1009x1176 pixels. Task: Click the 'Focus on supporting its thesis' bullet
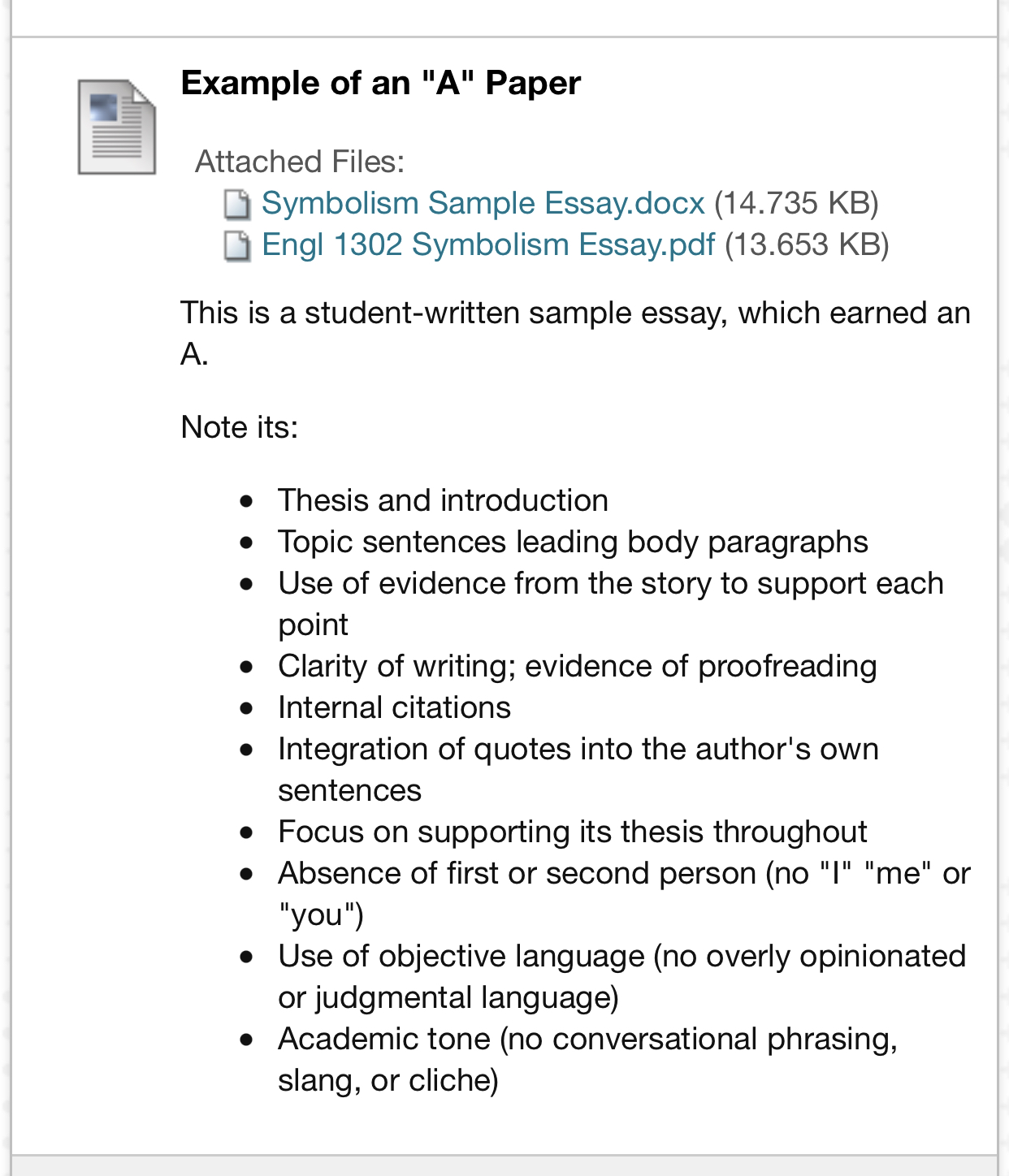(x=572, y=832)
